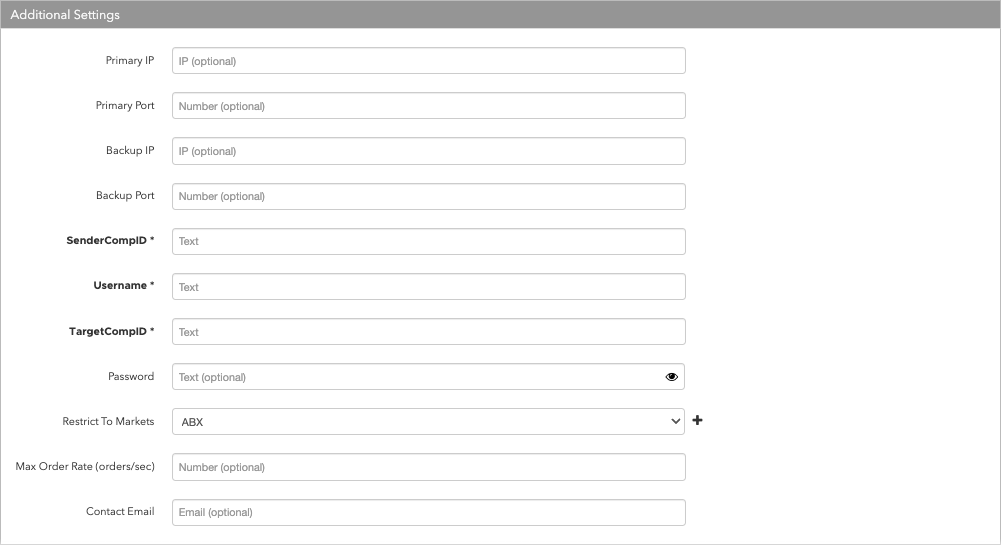Click the Contact Email input field
Image resolution: width=1001 pixels, height=545 pixels.
429,512
